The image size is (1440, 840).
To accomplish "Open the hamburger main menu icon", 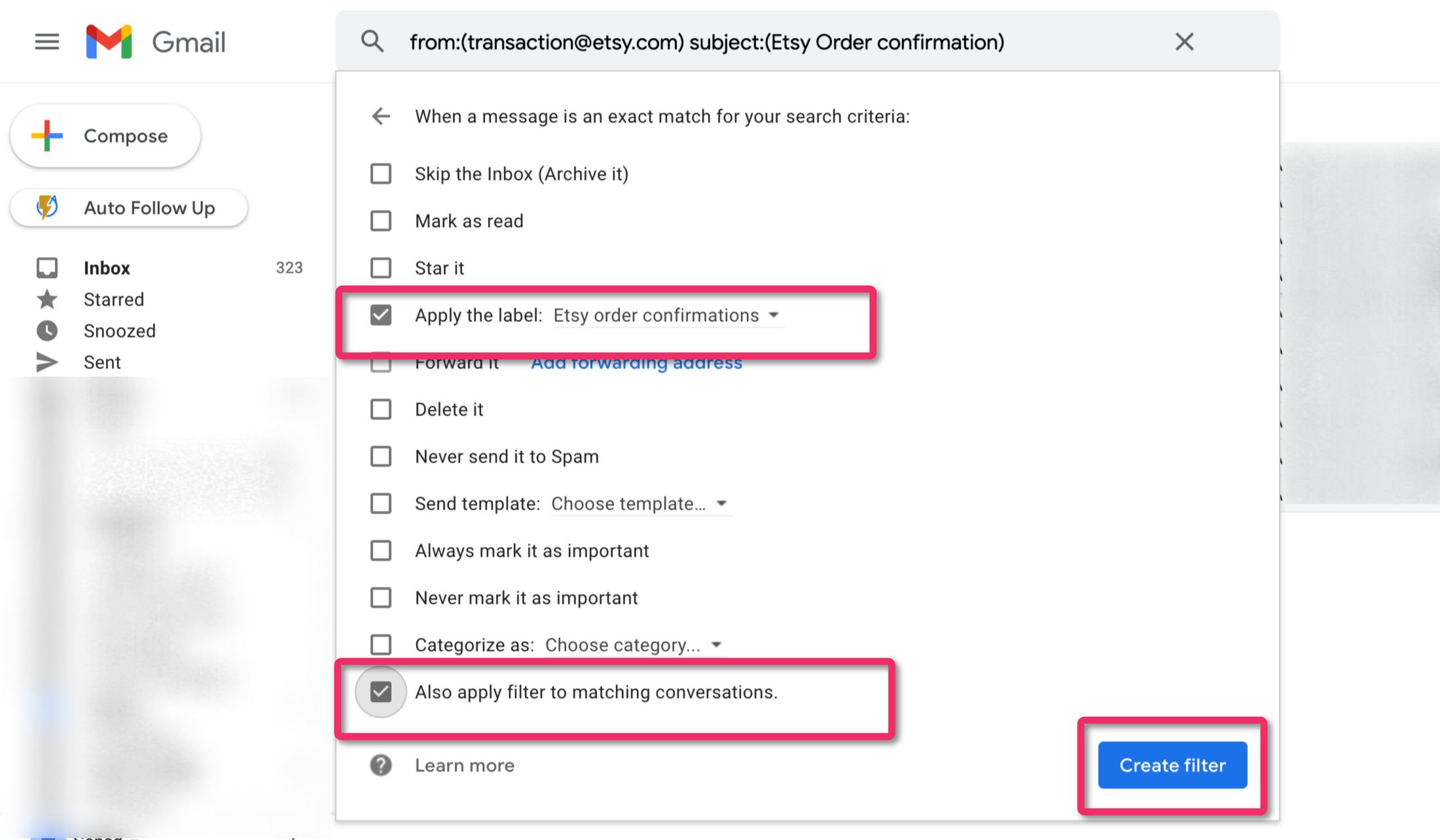I will pyautogui.click(x=46, y=42).
